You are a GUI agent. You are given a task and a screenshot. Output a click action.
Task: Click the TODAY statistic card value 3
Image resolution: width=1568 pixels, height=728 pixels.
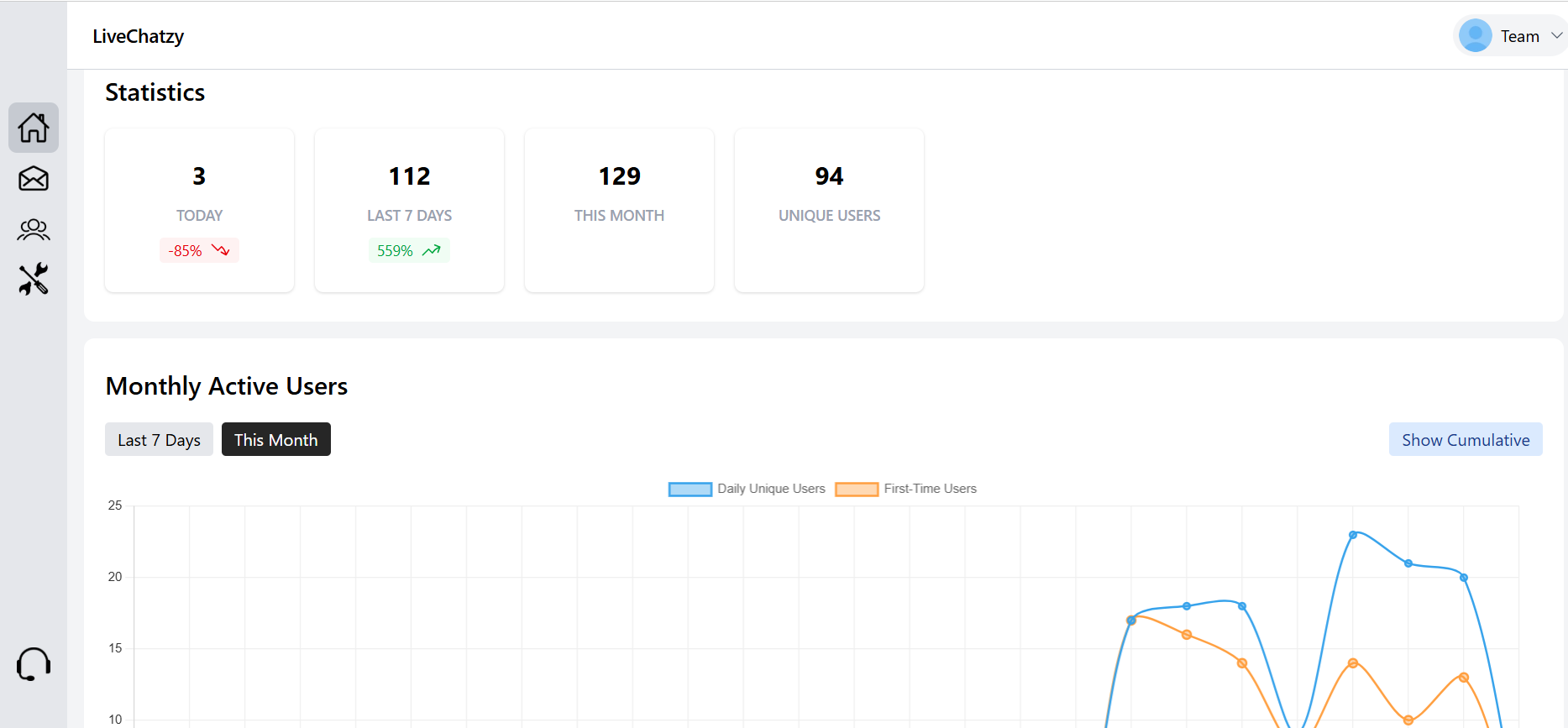[x=199, y=176]
